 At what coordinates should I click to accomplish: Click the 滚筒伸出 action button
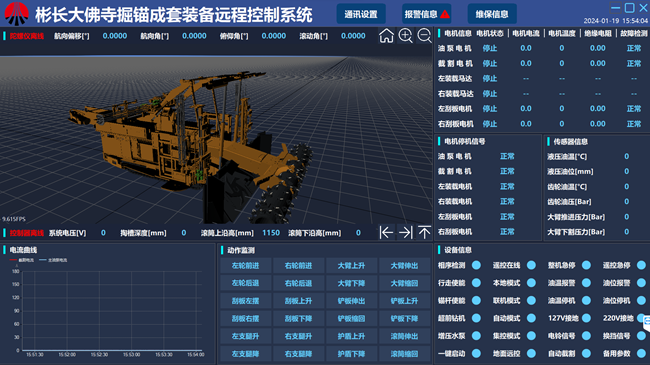(404, 336)
